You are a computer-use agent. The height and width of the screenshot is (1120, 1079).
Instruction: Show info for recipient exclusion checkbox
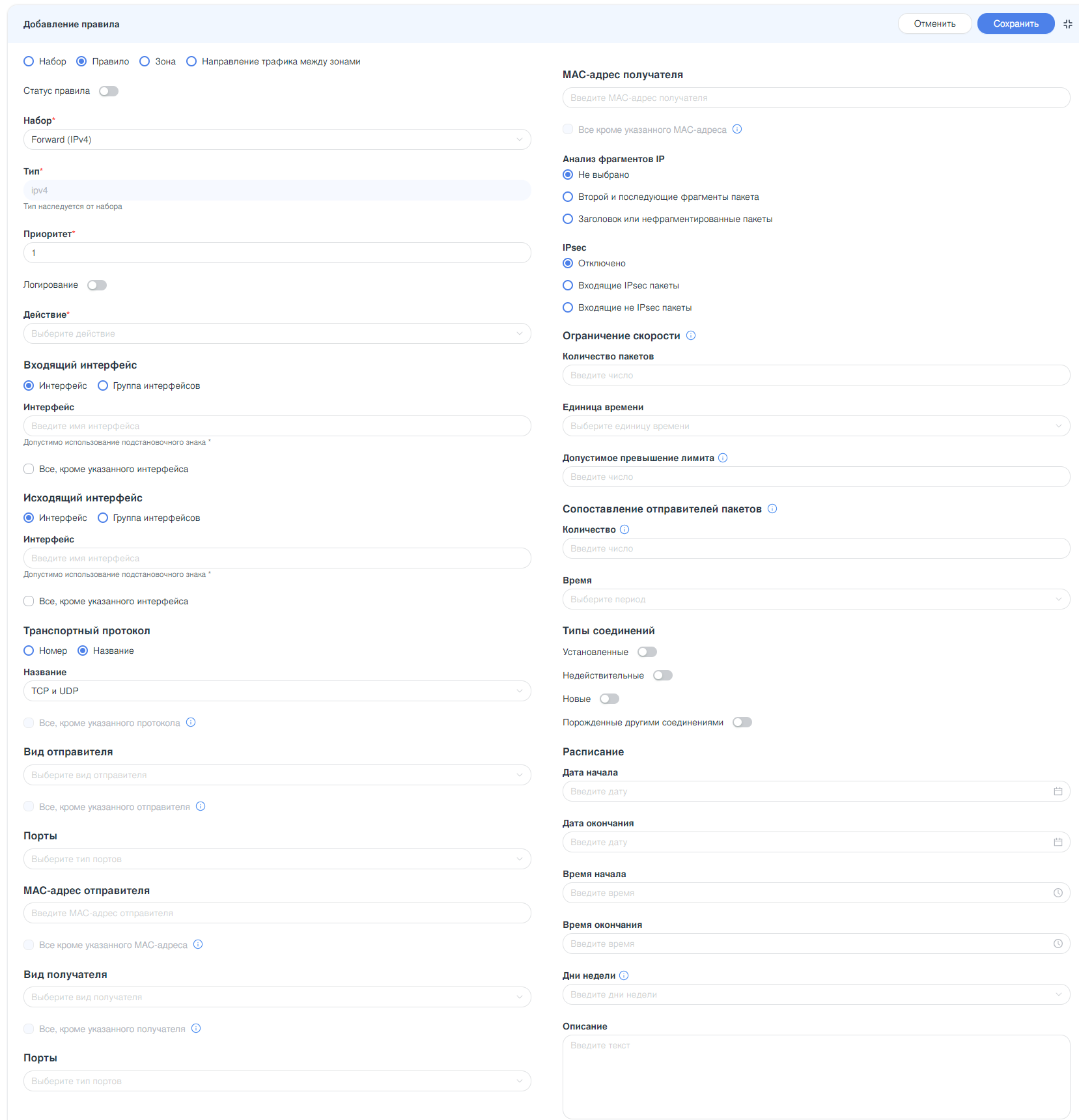coord(196,1028)
